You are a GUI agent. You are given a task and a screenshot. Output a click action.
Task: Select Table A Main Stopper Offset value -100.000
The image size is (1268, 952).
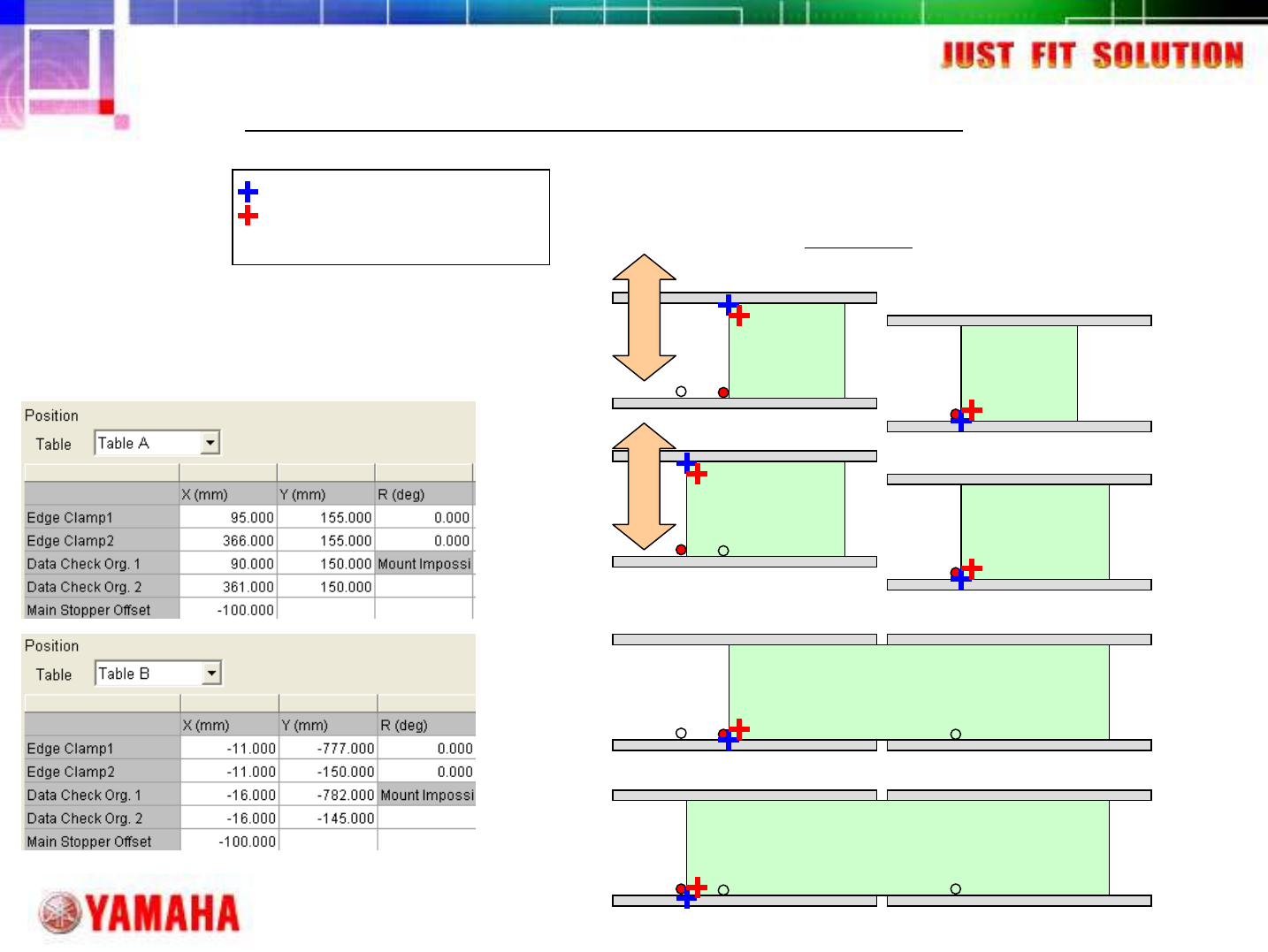(x=228, y=609)
